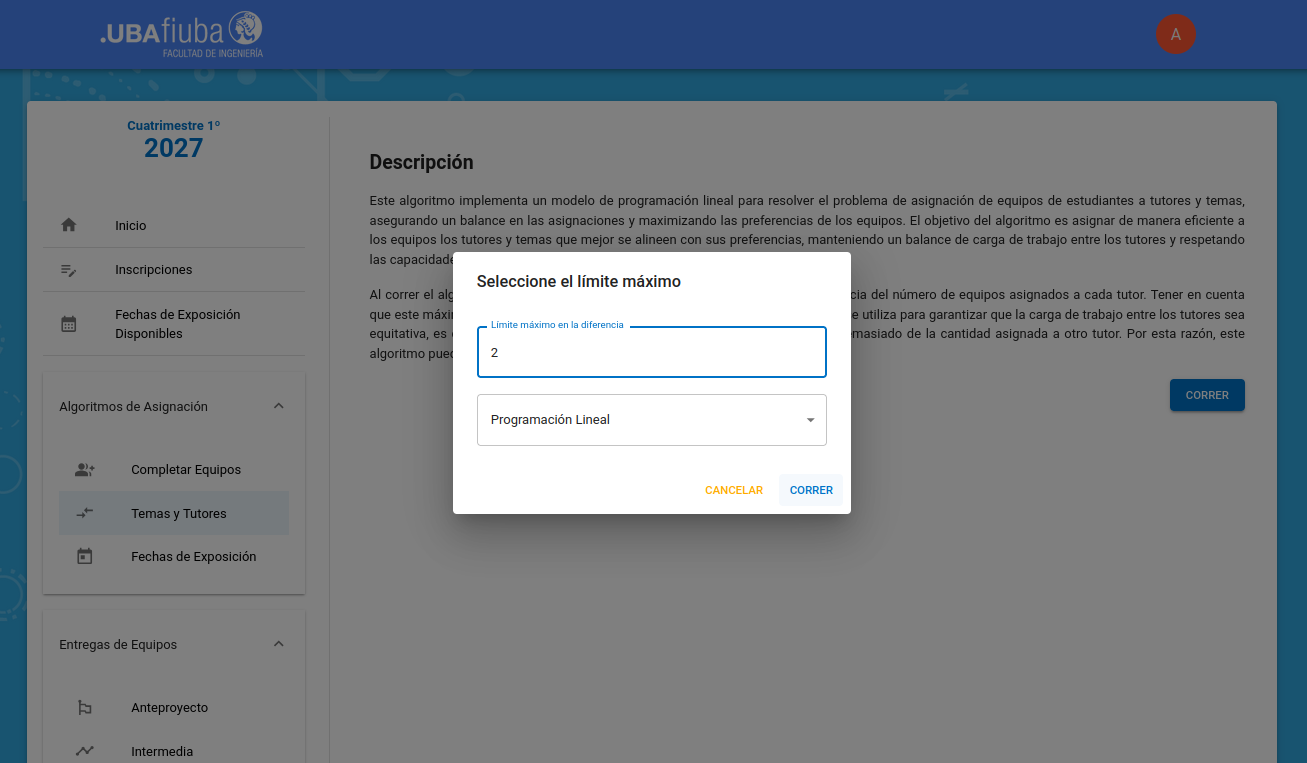Click the UBA fiuba logo
This screenshot has height=763, width=1307.
[182, 34]
